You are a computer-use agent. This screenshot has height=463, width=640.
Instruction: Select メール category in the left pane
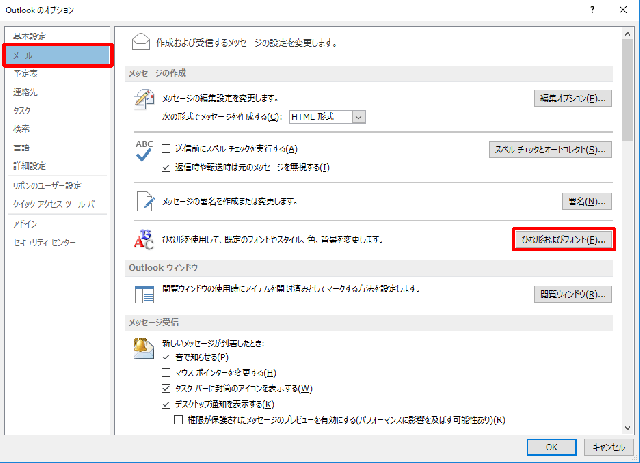click(58, 56)
